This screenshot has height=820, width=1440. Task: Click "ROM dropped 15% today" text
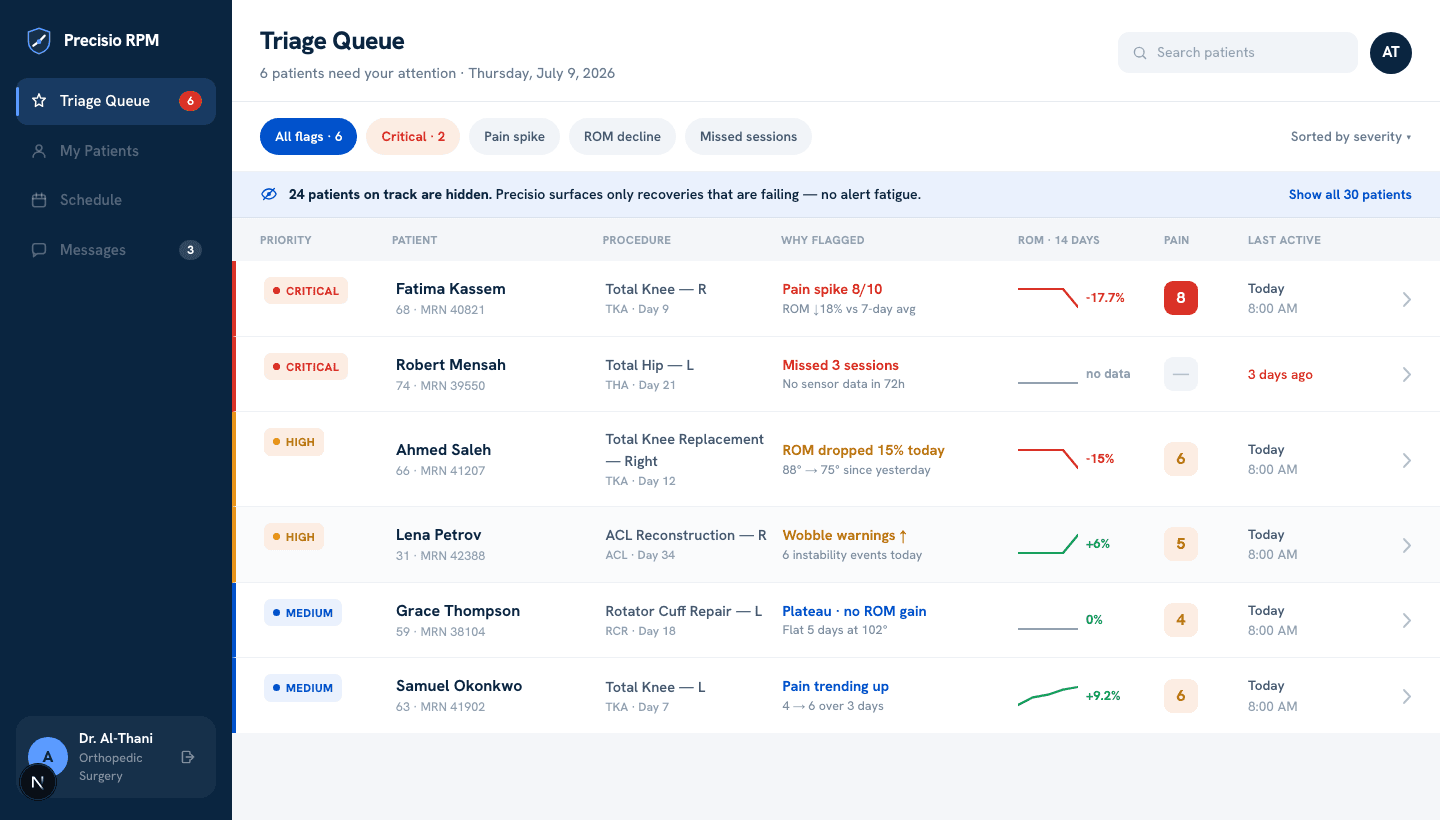863,450
